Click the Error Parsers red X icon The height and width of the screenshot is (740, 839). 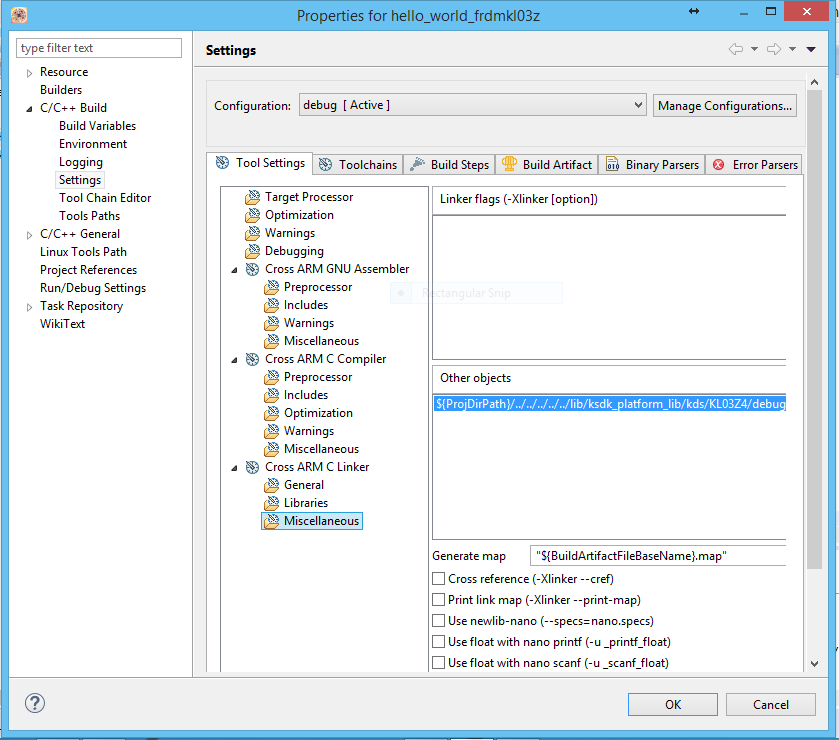pyautogui.click(x=719, y=165)
